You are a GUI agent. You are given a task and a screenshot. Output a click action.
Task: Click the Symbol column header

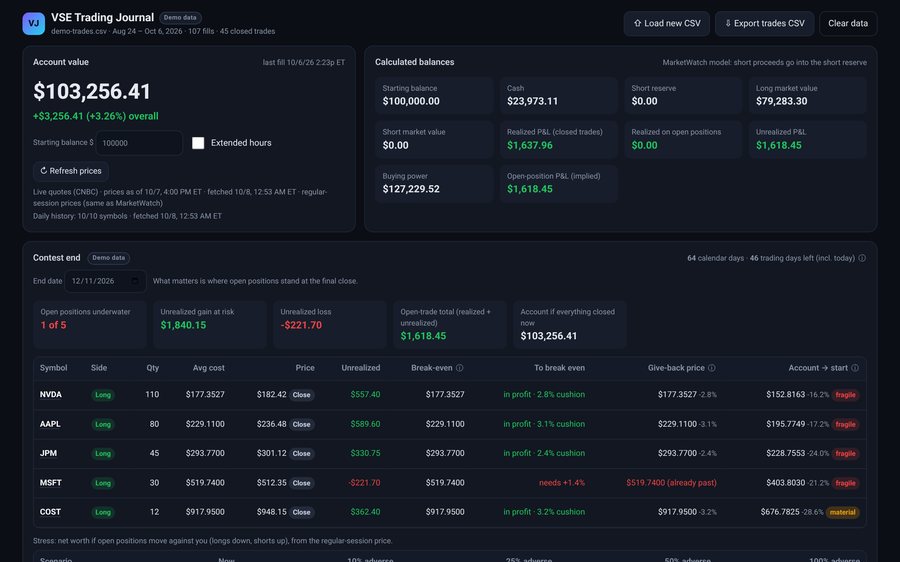53,367
